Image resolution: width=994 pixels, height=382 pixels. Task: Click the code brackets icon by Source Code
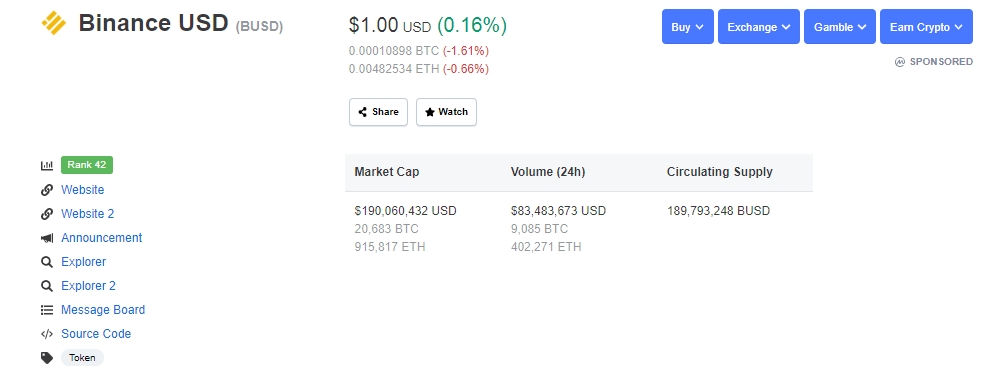pos(47,334)
